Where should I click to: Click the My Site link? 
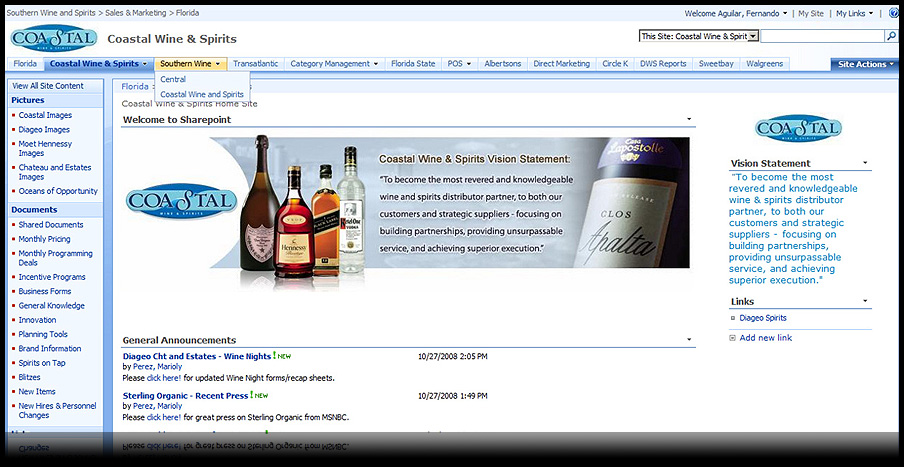(x=811, y=13)
